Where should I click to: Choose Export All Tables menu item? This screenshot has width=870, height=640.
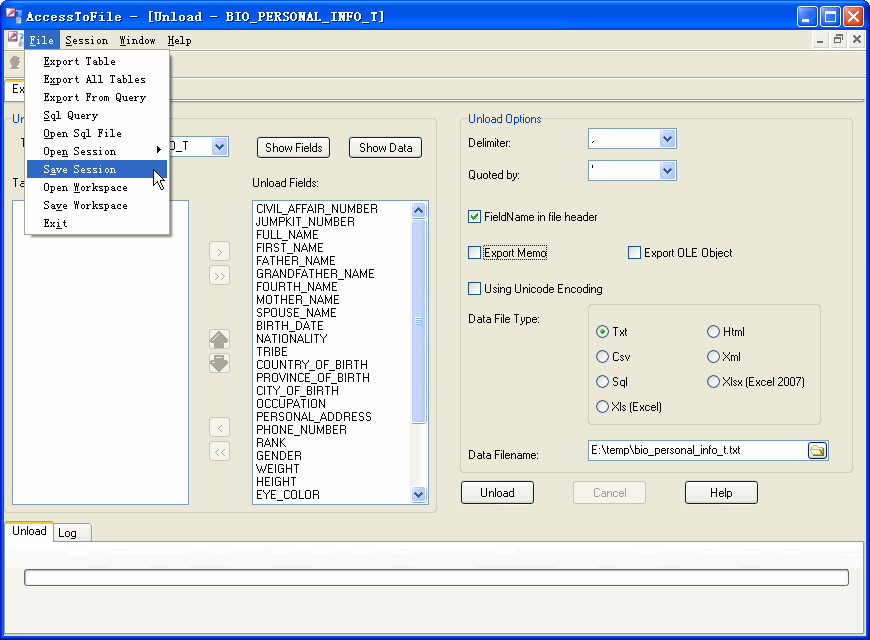click(x=97, y=79)
